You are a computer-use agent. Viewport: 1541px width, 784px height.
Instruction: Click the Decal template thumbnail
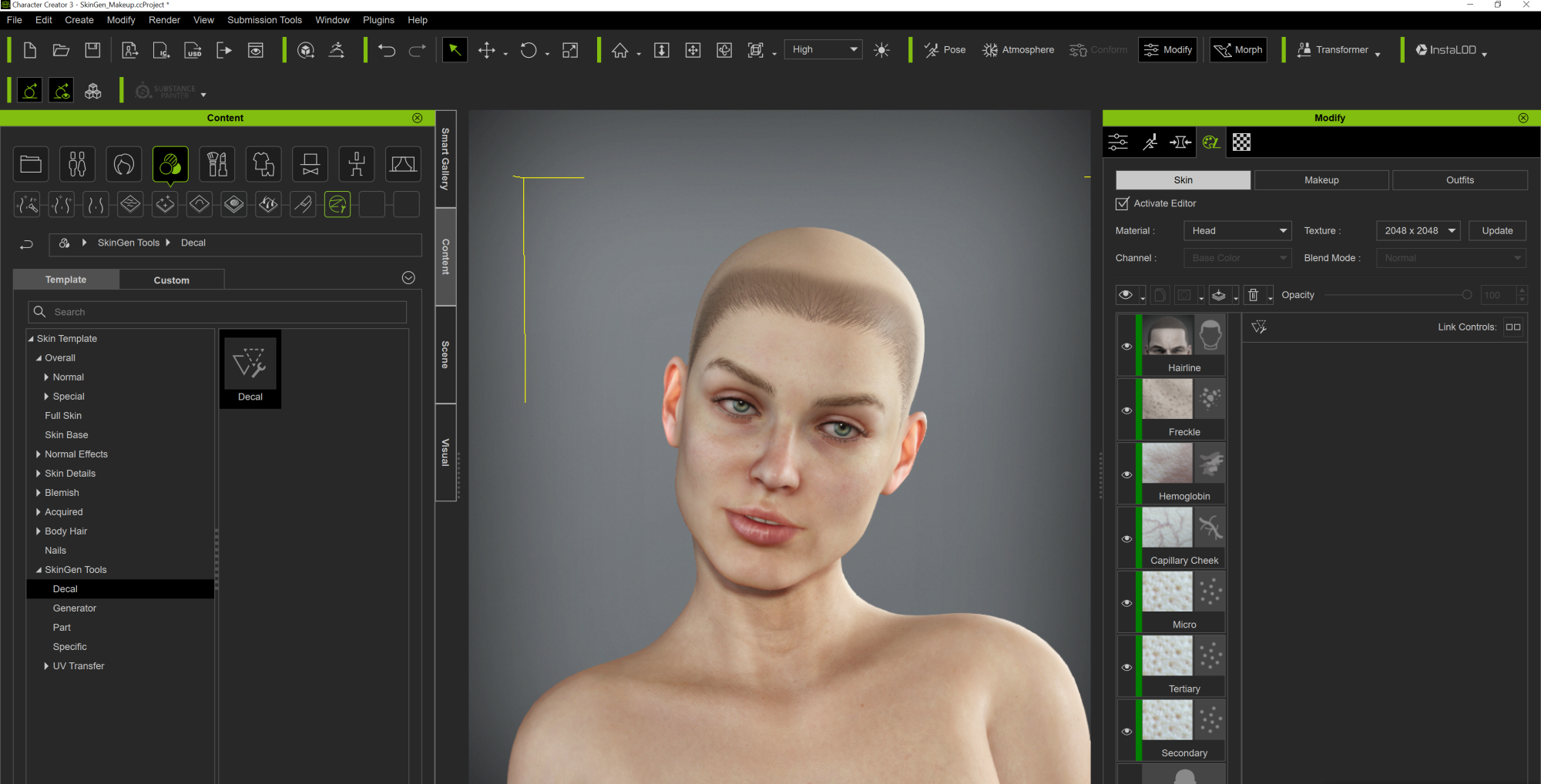[x=250, y=369]
